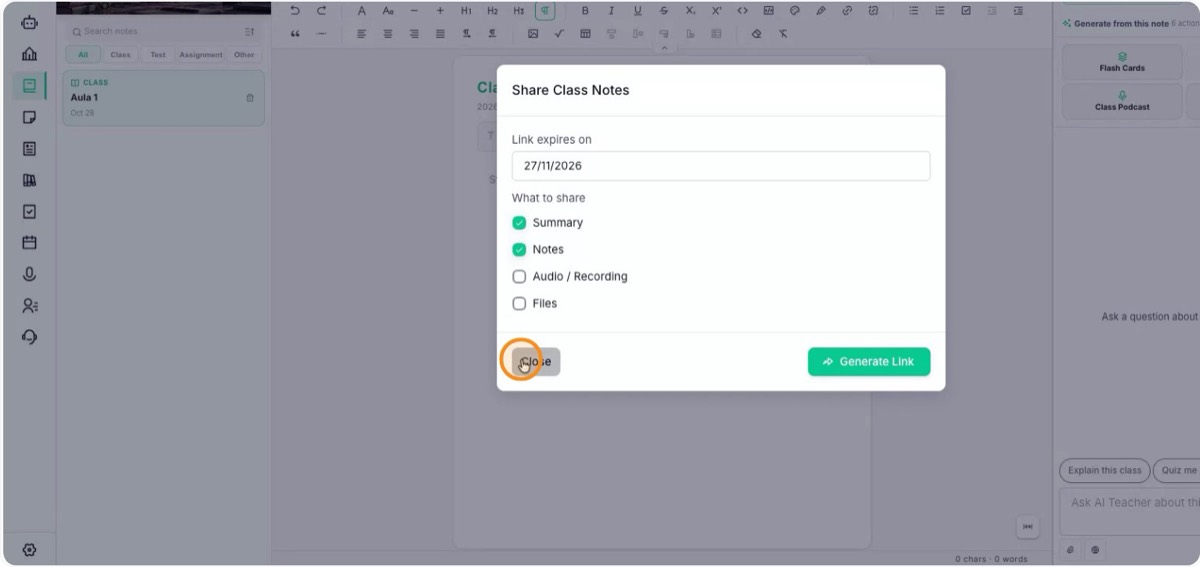Click the globe icon in chat
1200x567 pixels.
pyautogui.click(x=1095, y=550)
